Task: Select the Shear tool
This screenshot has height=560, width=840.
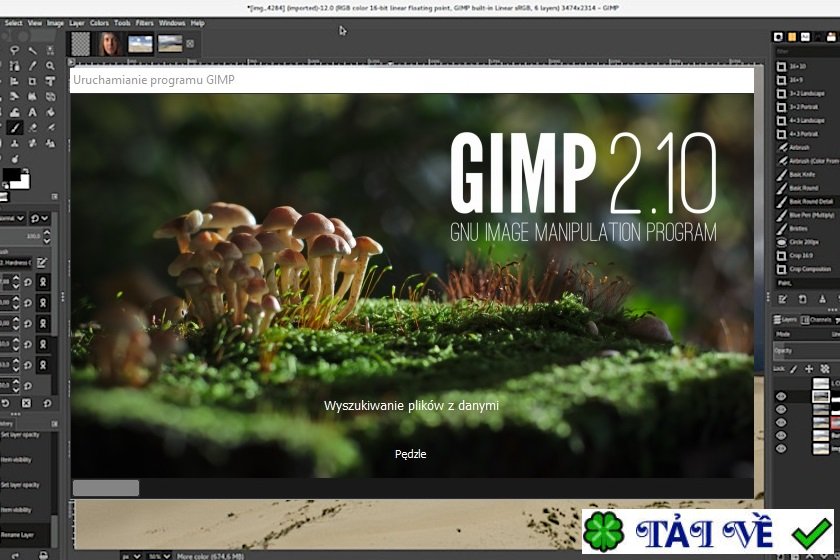Action: pos(14,97)
